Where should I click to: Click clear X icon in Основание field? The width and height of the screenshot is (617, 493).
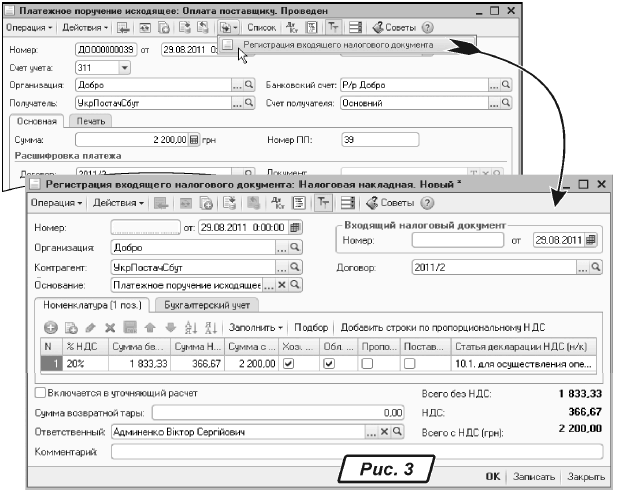coord(281,285)
